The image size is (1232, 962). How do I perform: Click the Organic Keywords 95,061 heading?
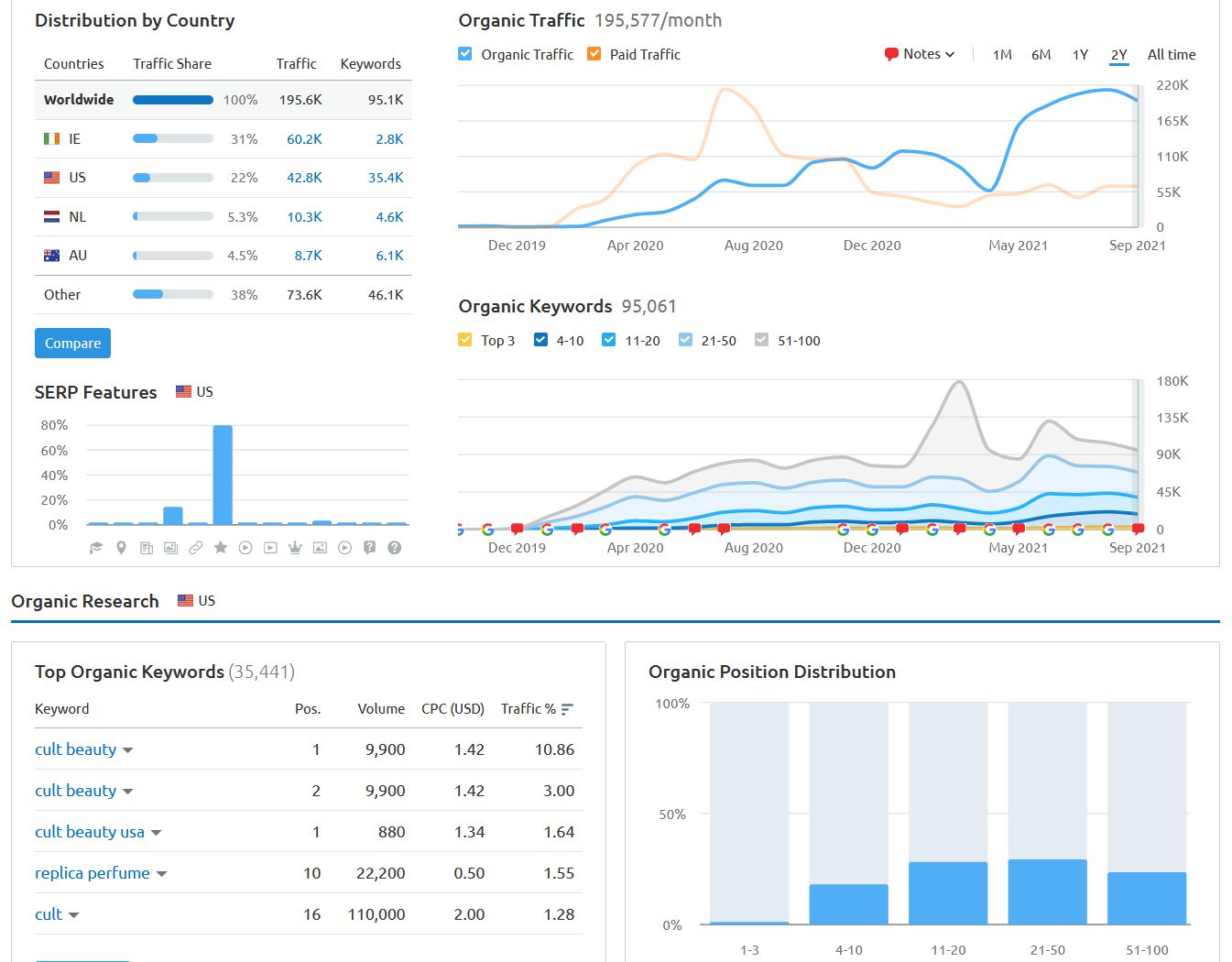pyautogui.click(x=567, y=306)
